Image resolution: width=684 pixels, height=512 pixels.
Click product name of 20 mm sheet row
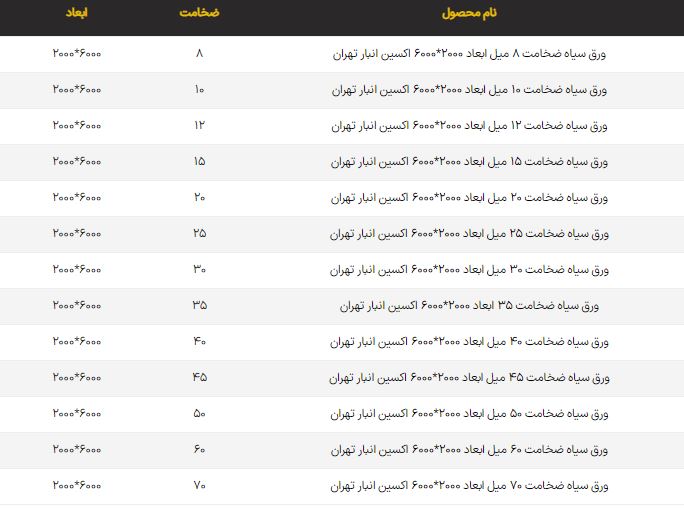468,198
